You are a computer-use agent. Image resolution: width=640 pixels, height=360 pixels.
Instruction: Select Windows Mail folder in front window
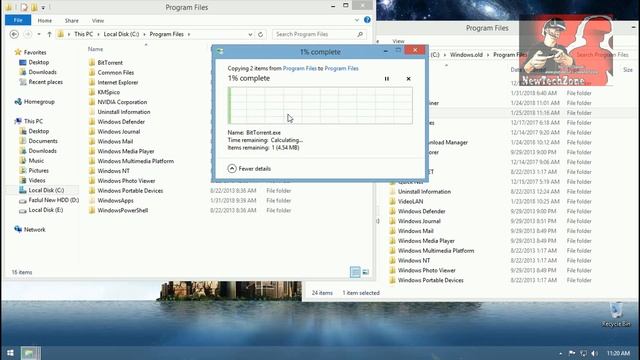tap(115, 141)
